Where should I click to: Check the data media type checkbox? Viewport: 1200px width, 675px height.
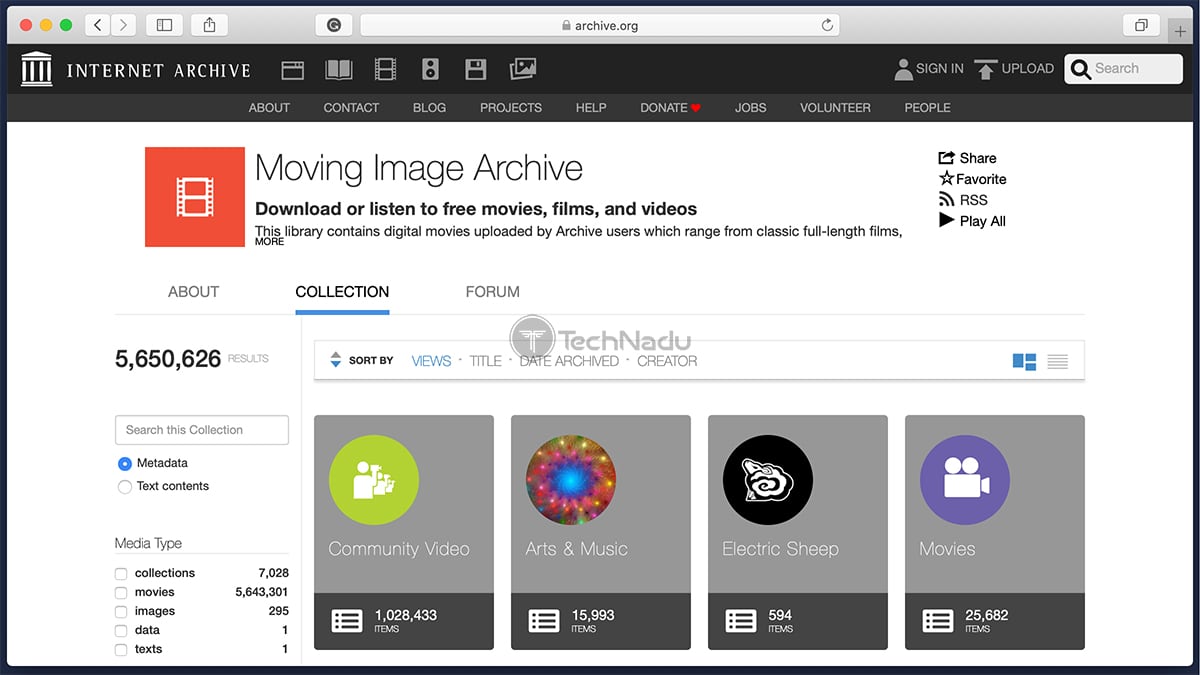tap(121, 631)
